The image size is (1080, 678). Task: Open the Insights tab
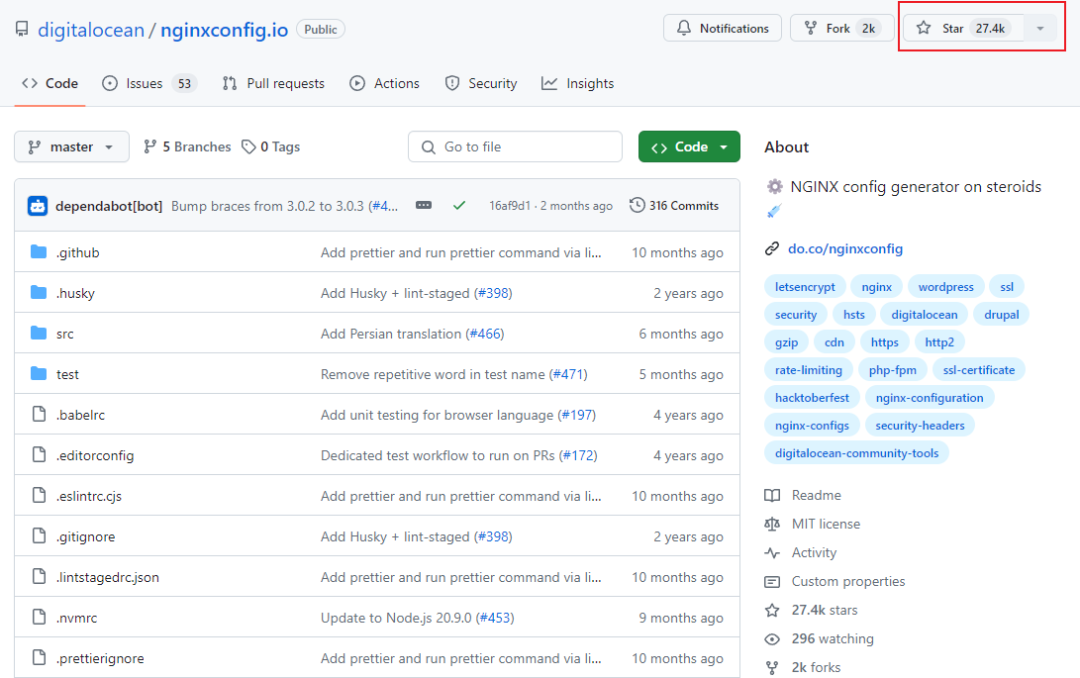tap(577, 83)
